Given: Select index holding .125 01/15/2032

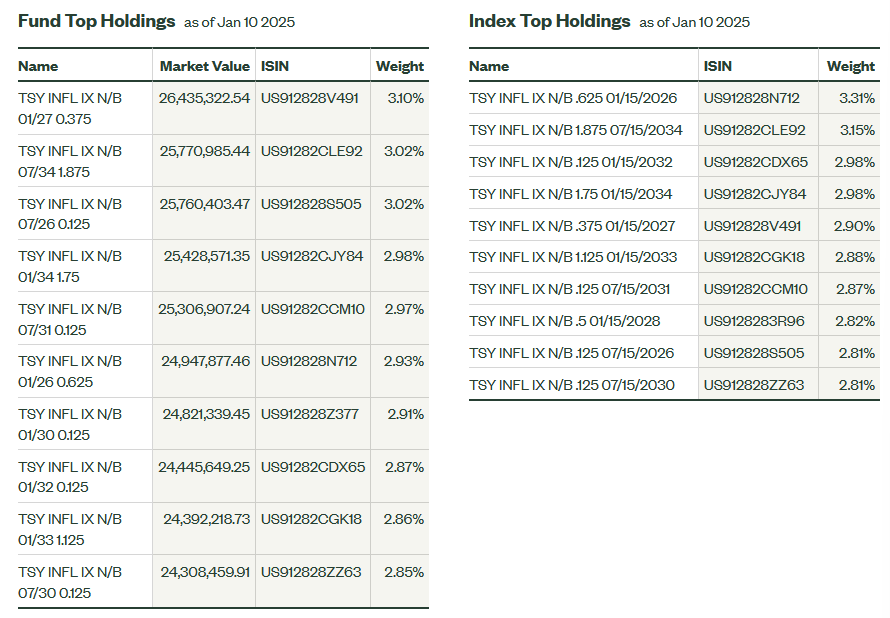Looking at the screenshot, I should [570, 162].
